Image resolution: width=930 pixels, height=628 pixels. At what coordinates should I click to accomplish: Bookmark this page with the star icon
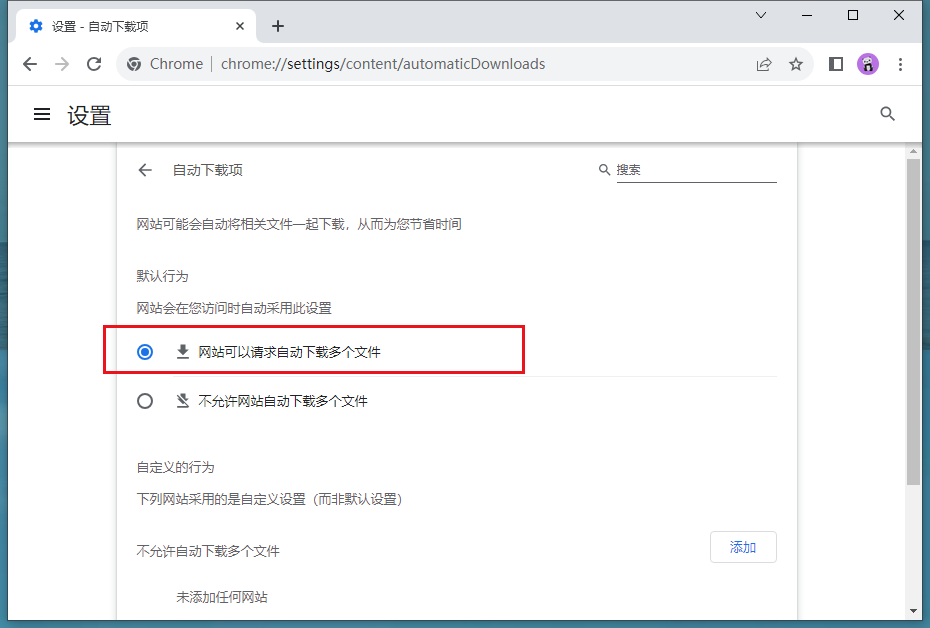pyautogui.click(x=796, y=64)
